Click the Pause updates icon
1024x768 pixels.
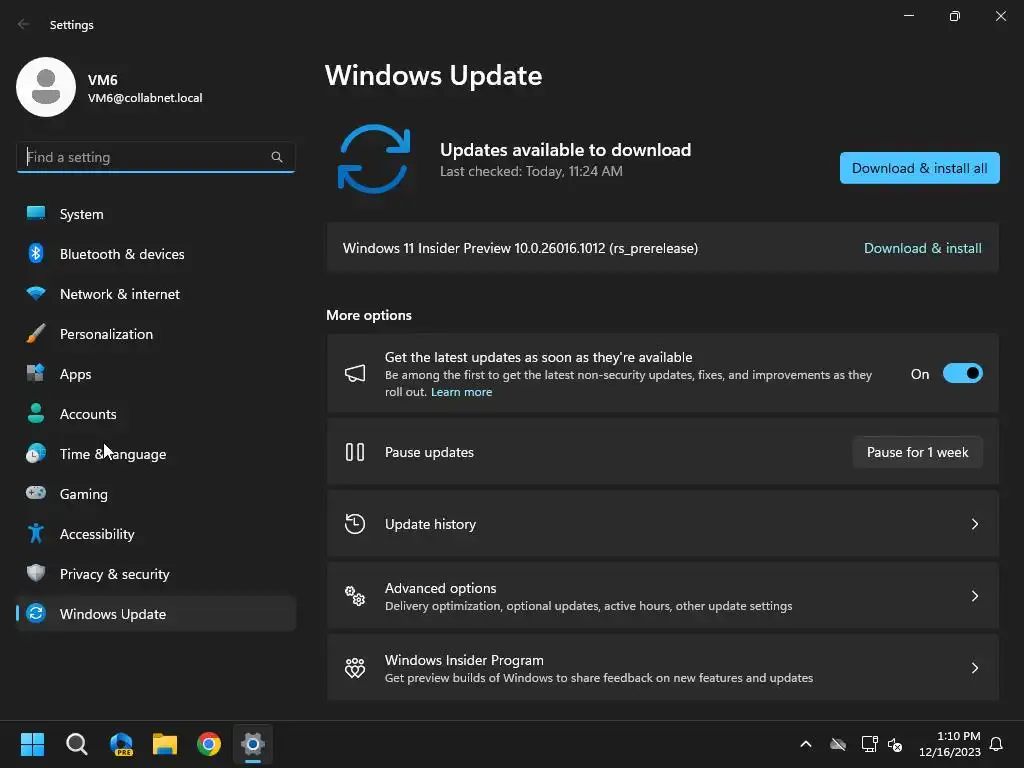355,452
